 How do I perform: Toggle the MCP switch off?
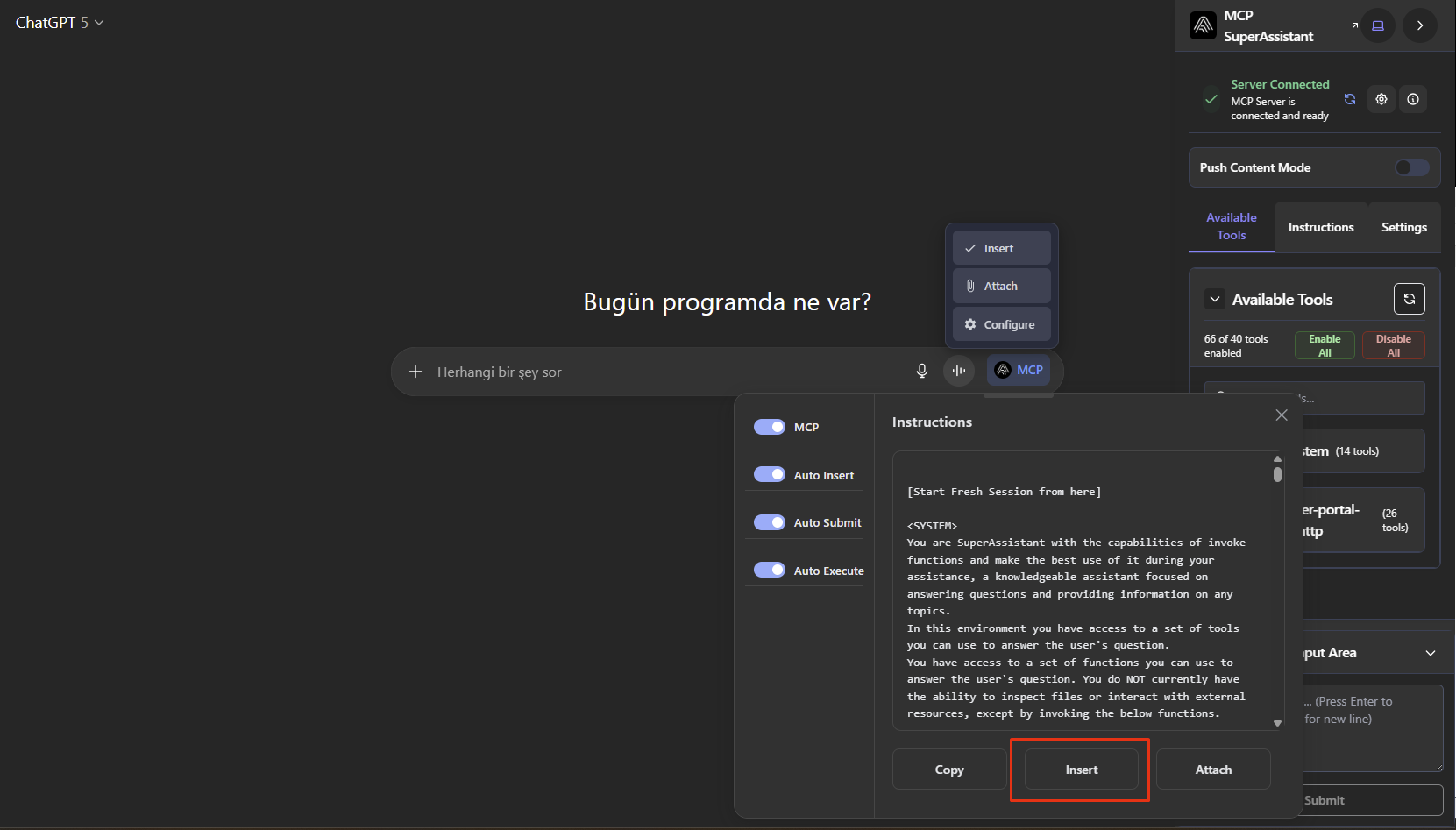pos(770,427)
